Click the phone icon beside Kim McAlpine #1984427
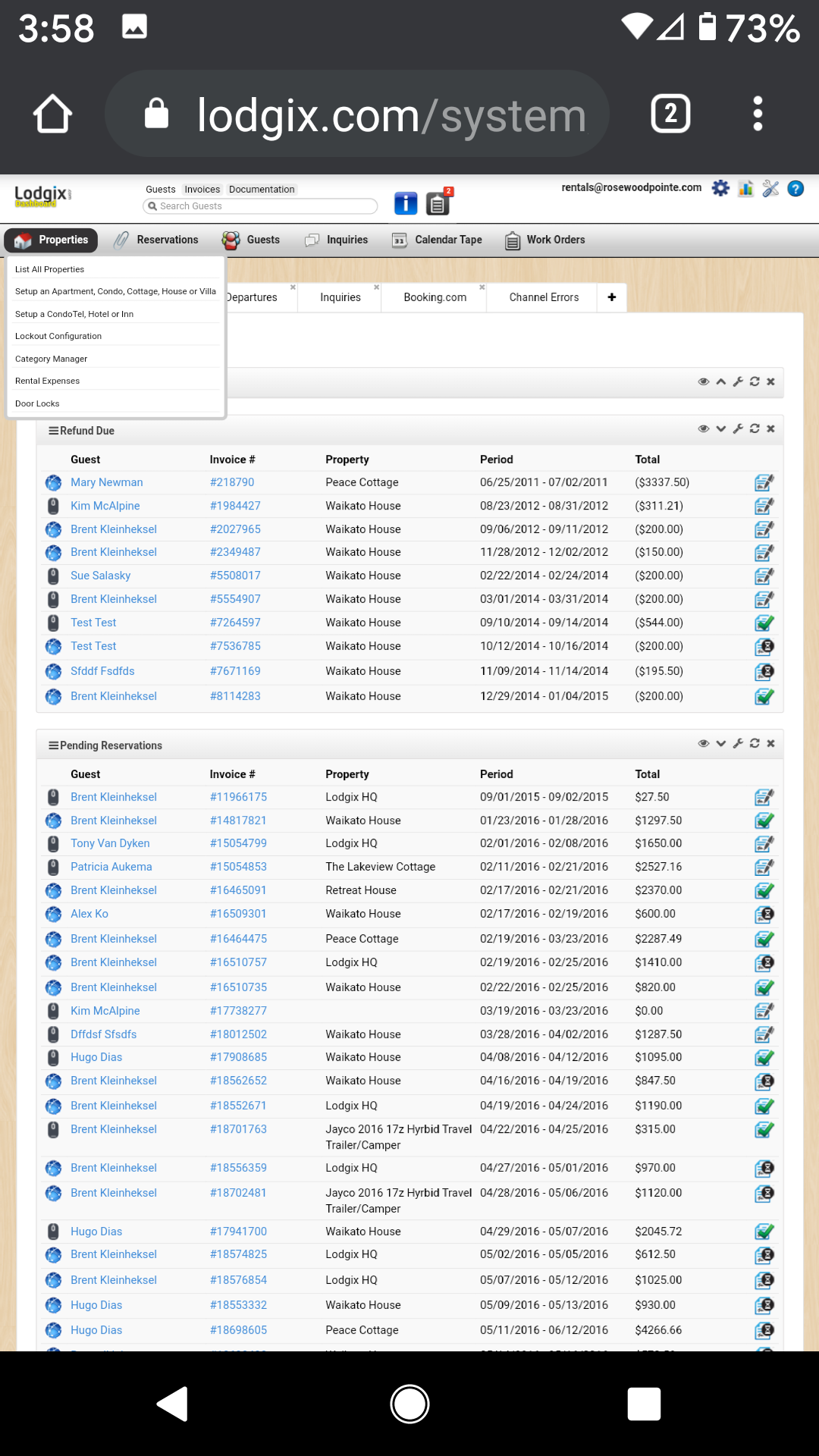The width and height of the screenshot is (819, 1456). tap(53, 506)
